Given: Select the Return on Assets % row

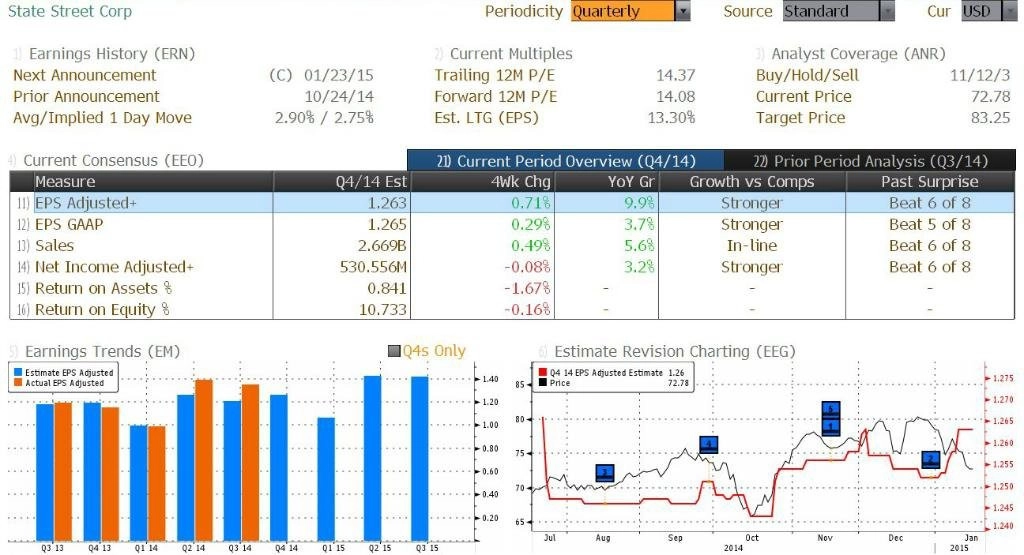Looking at the screenshot, I should coord(513,288).
